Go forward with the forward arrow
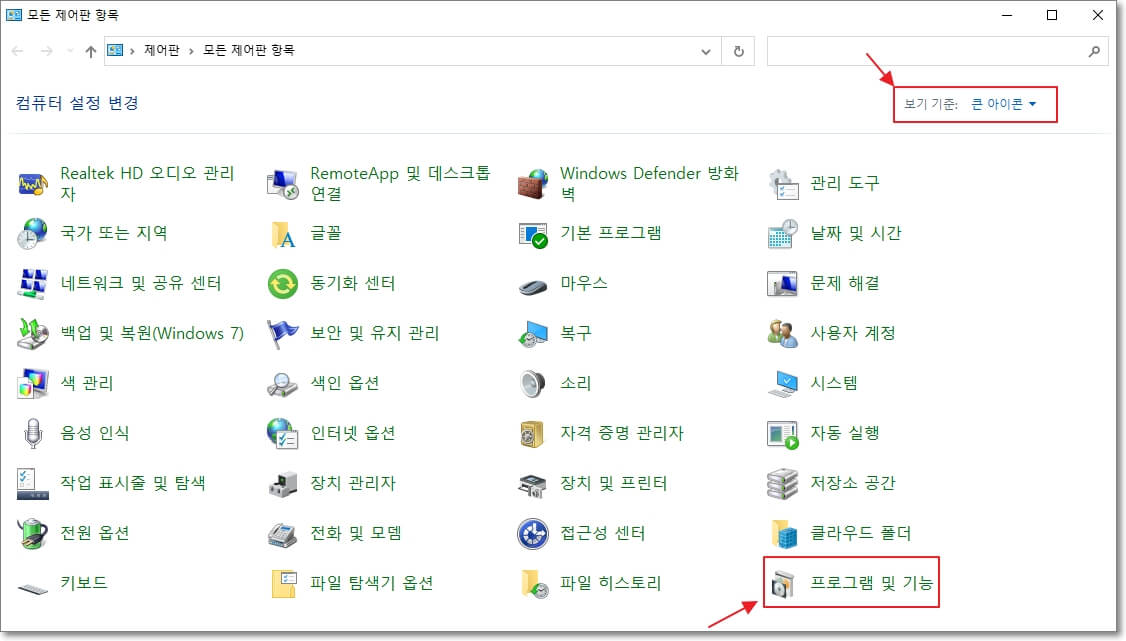Screen dimensions: 1126x641 47,51
